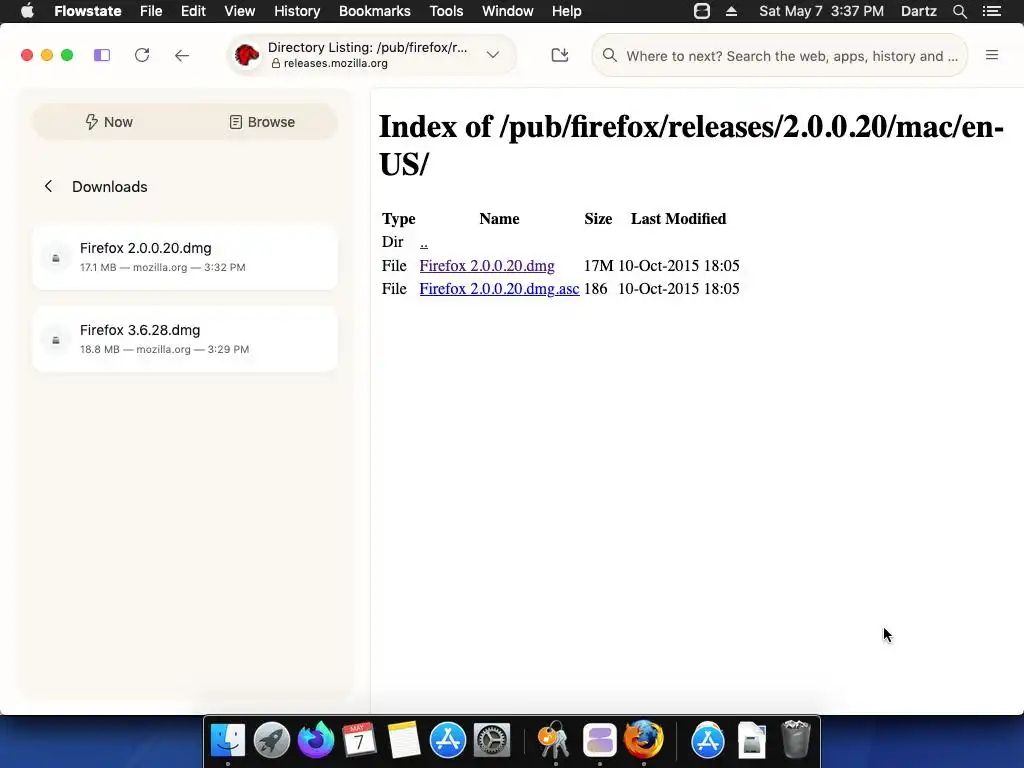Select the Firefox 3.6.28.dmg download entry
This screenshot has width=1024, height=768.
[185, 339]
